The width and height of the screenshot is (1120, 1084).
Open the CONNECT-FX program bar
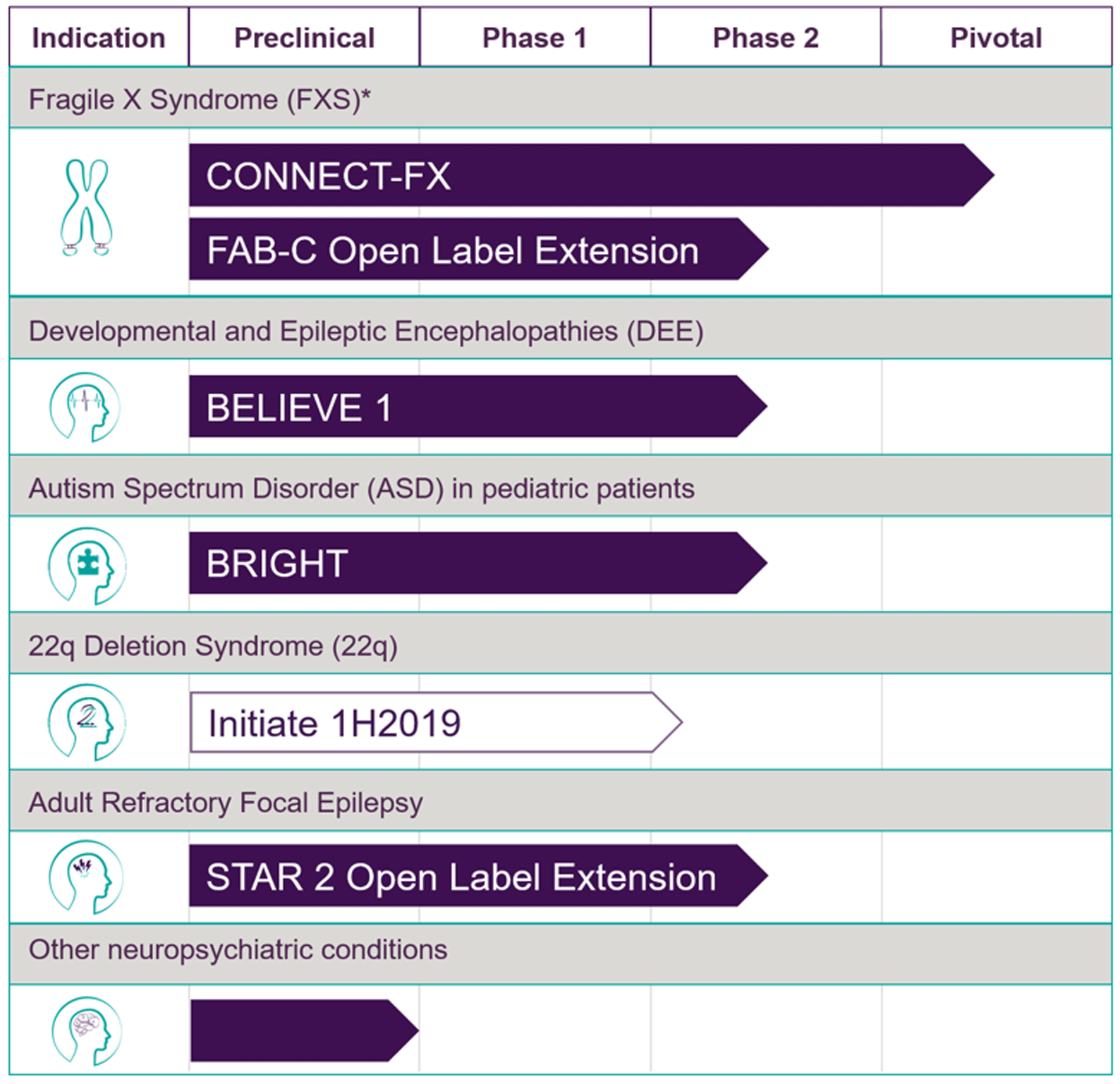point(592,175)
